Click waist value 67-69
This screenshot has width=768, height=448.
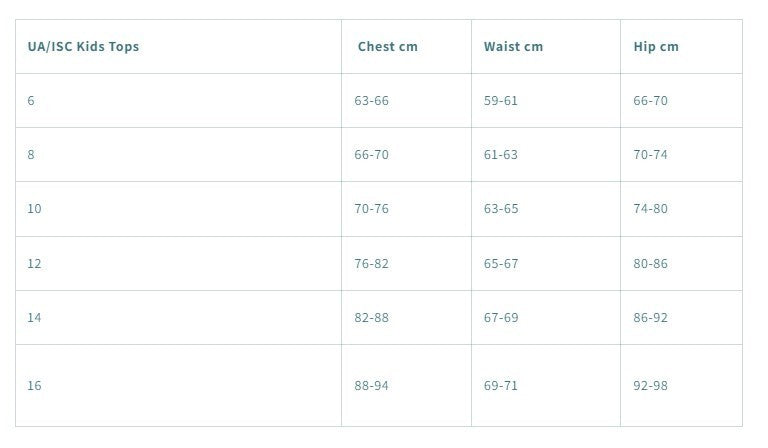(501, 318)
